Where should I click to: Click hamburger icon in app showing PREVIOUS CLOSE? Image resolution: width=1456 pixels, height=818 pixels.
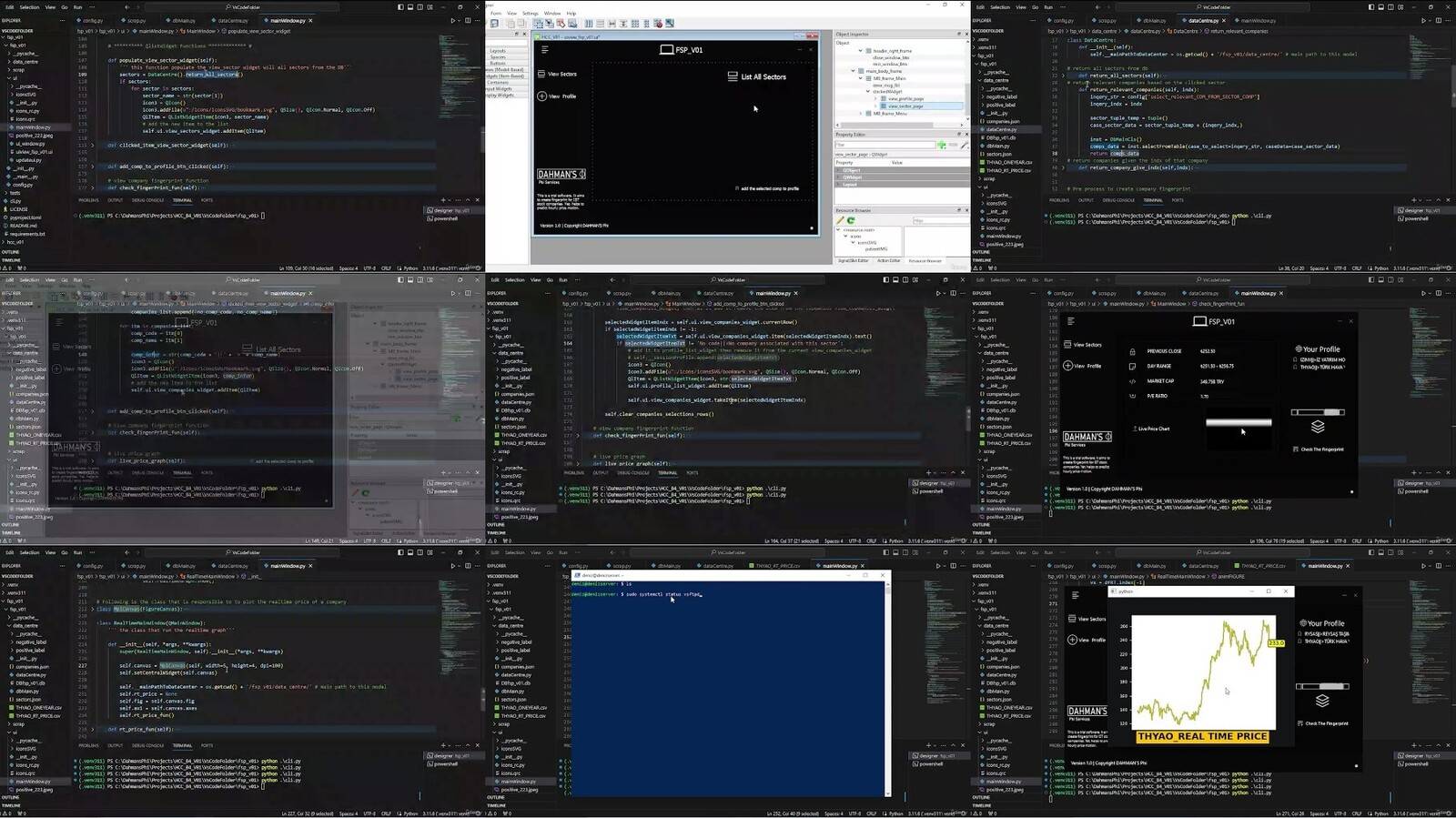pos(1070,321)
